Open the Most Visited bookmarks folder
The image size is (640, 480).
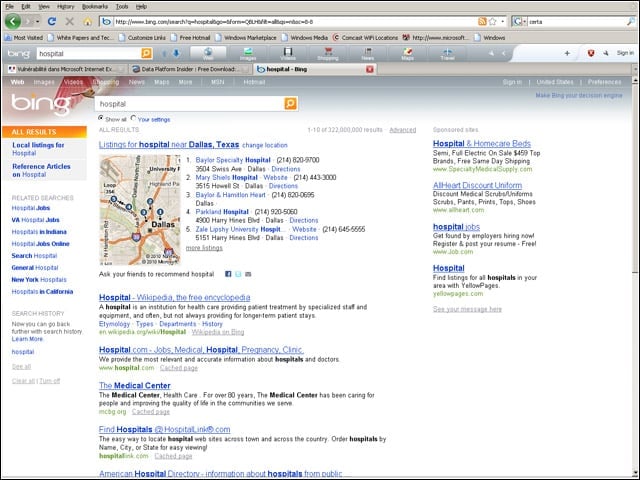24,38
